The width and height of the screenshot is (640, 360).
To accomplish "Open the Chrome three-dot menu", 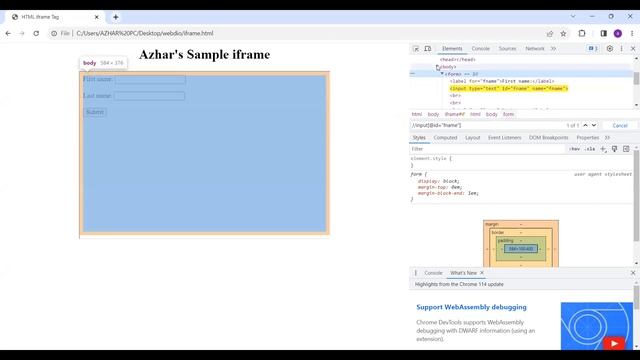I will click(x=632, y=33).
